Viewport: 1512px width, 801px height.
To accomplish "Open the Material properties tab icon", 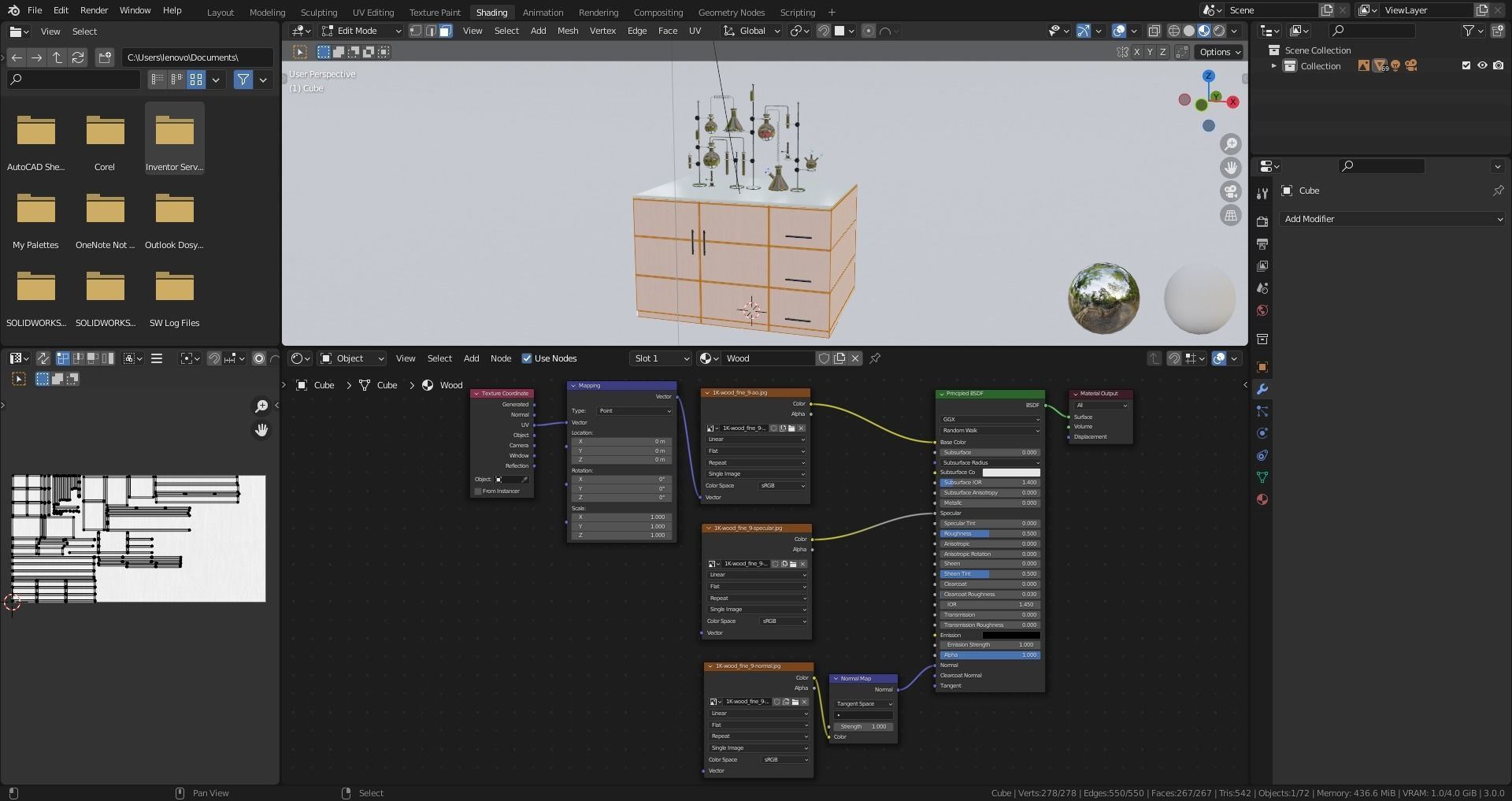I will click(x=1262, y=499).
